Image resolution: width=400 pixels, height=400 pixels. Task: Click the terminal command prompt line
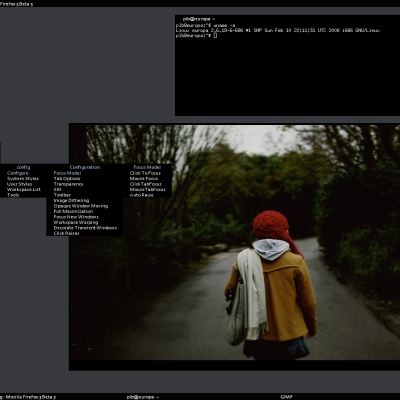(196, 35)
